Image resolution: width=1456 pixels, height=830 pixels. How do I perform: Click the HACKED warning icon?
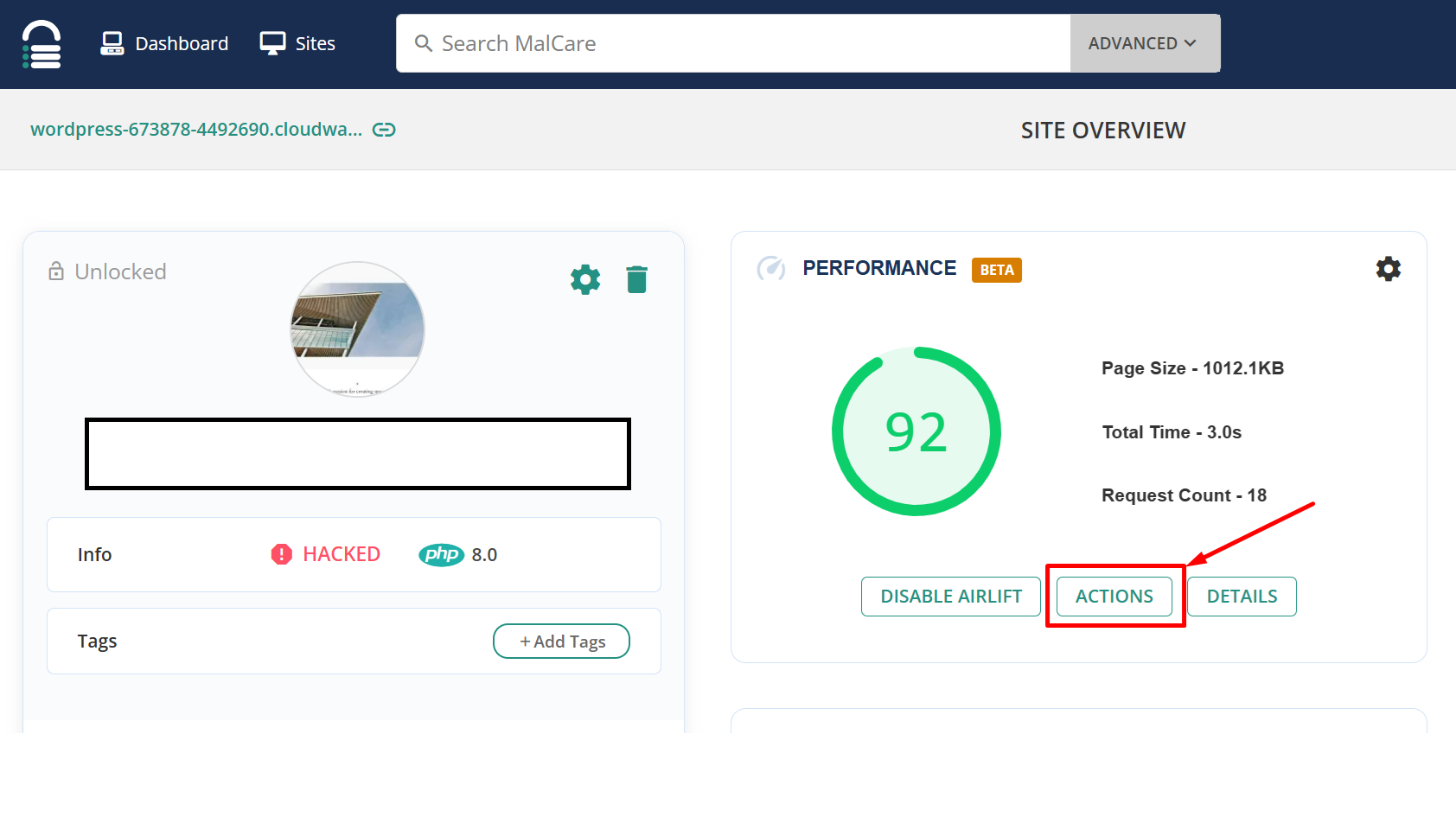click(282, 554)
